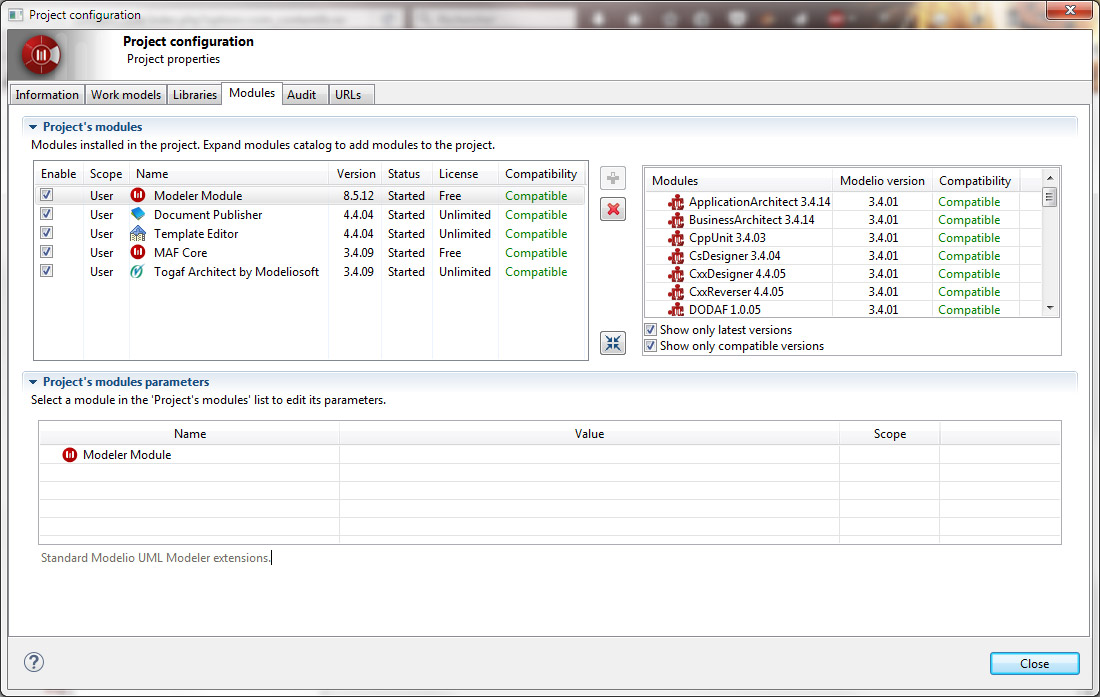
Task: Select CppUnit 3.4.03 in catalog
Action: pyautogui.click(x=727, y=238)
